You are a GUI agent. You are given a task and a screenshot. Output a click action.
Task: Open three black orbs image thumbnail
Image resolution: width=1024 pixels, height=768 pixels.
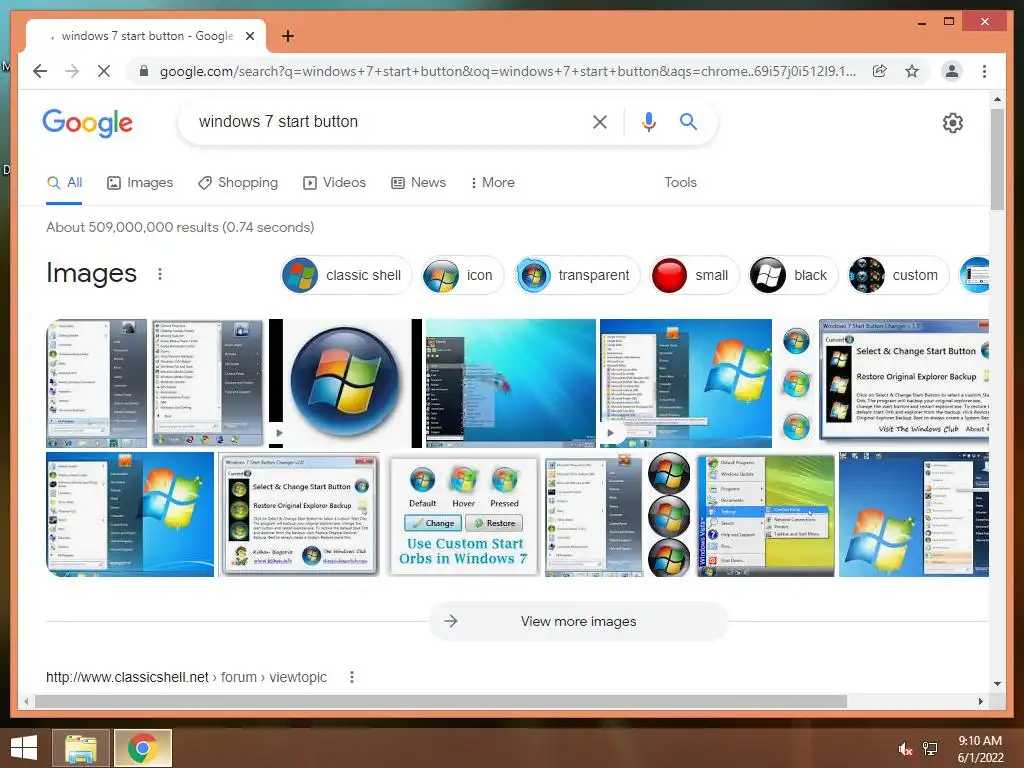669,515
